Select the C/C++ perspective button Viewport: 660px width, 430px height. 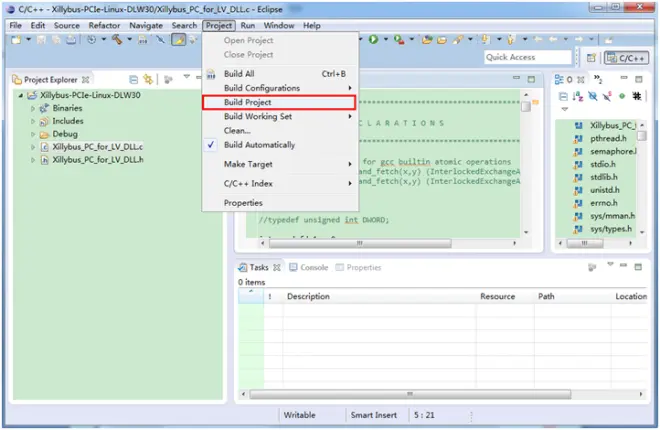[626, 58]
